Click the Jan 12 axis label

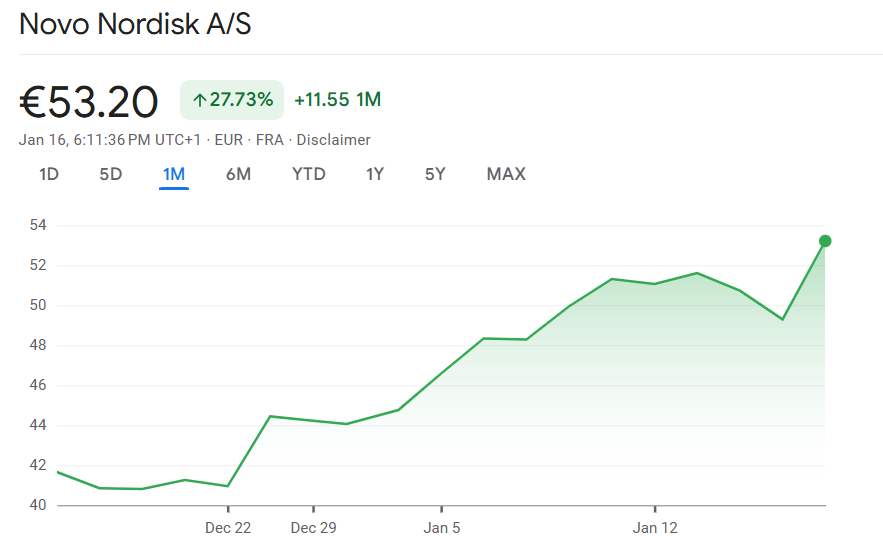point(655,528)
